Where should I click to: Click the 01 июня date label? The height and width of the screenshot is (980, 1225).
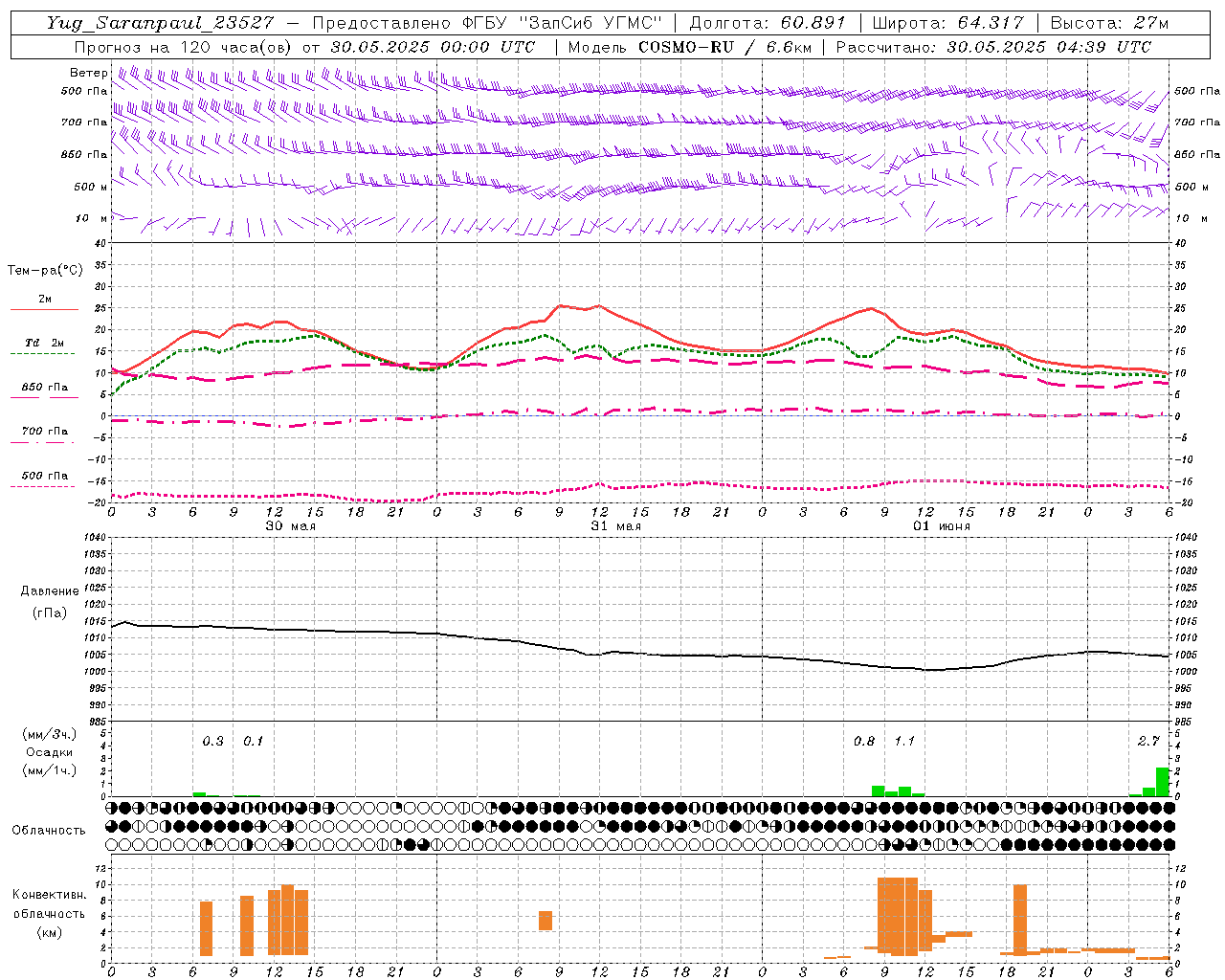pyautogui.click(x=941, y=526)
